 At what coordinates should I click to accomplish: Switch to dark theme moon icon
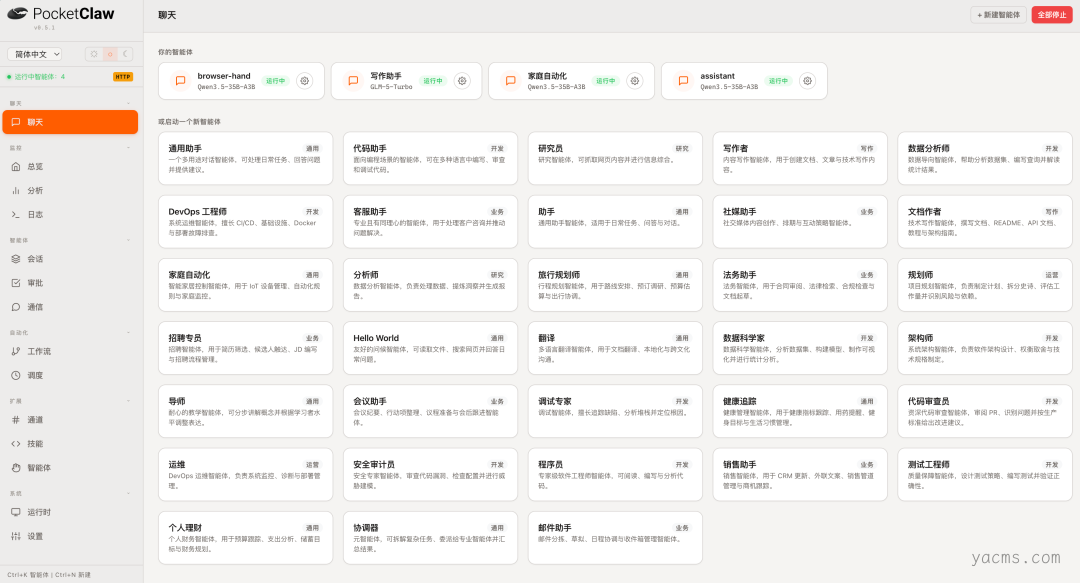pos(126,54)
